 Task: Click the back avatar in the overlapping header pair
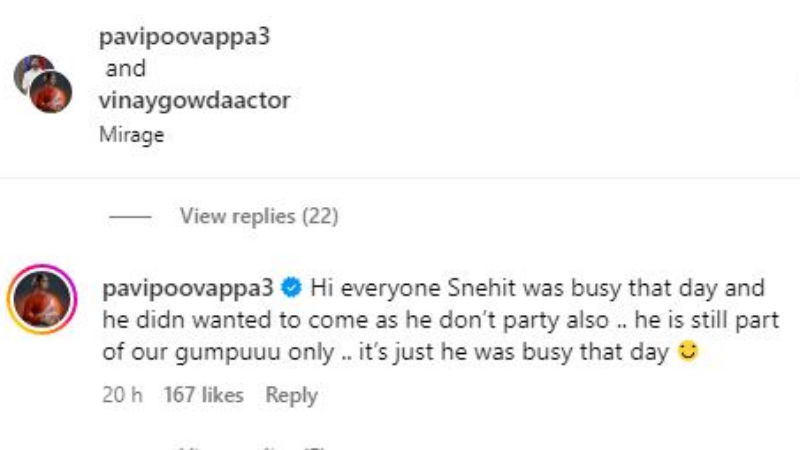coord(32,72)
